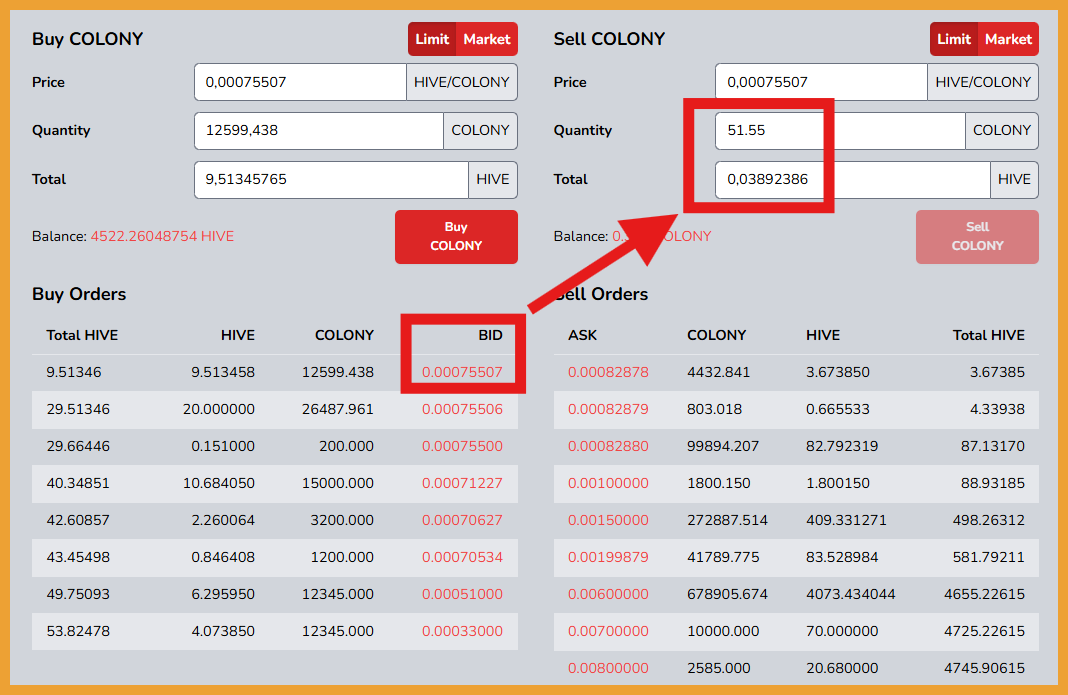Click the Sell Price input field
The width and height of the screenshot is (1068, 695).
[821, 82]
